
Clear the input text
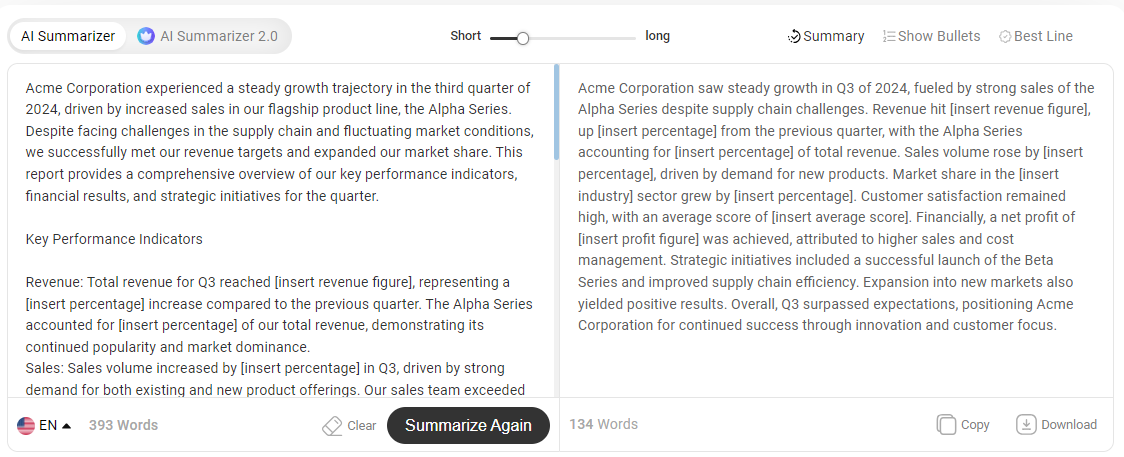(x=349, y=425)
